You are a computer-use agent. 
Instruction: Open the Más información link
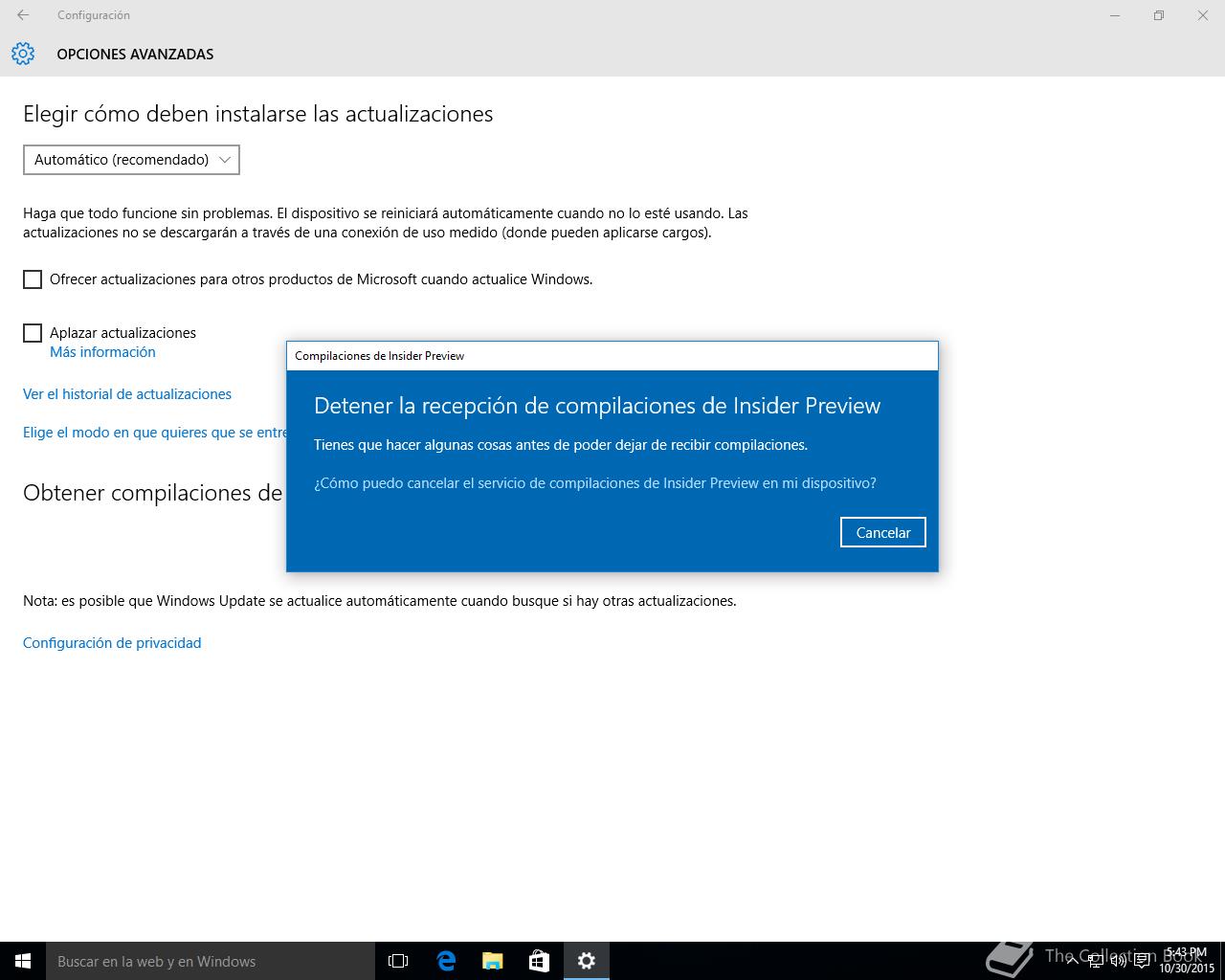102,352
